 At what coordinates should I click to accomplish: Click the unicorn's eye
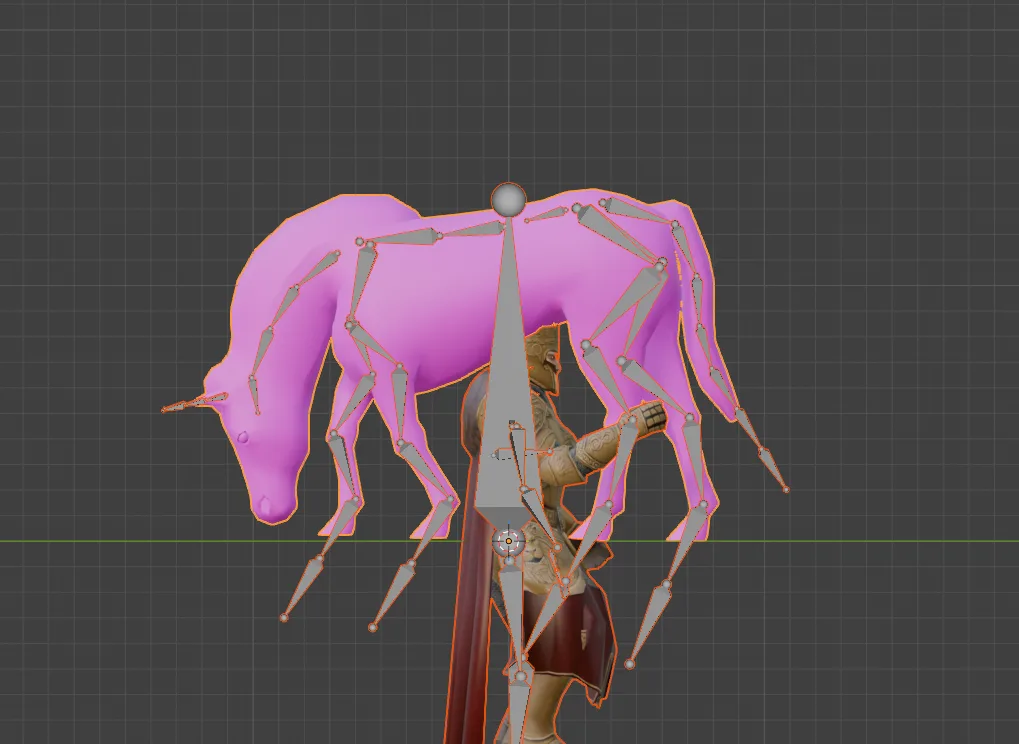(243, 437)
